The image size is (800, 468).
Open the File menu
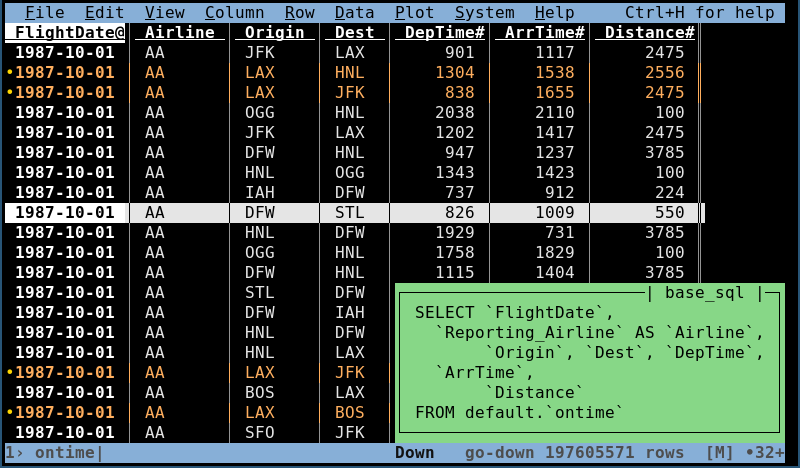pyautogui.click(x=45, y=12)
